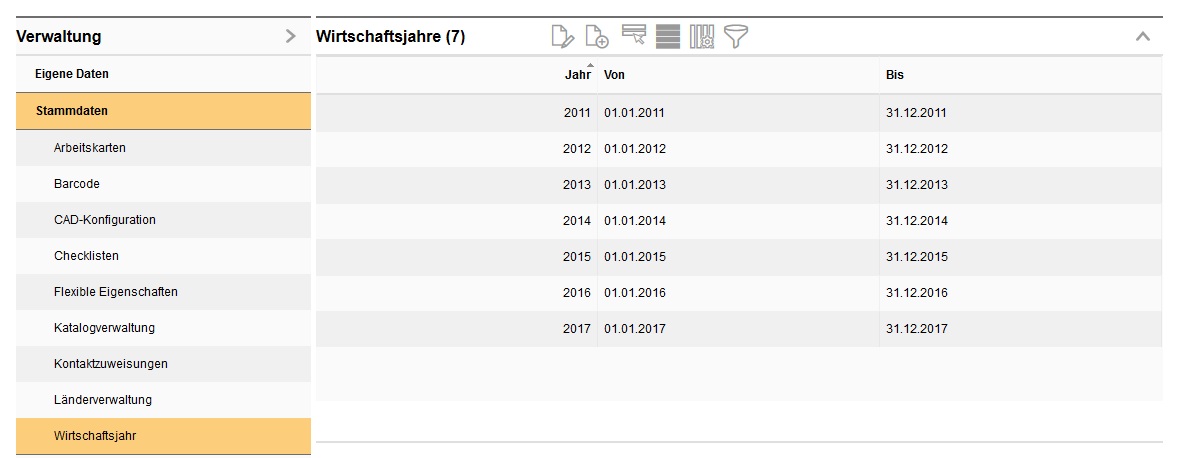Select Stammdaten menu section

coord(72,111)
